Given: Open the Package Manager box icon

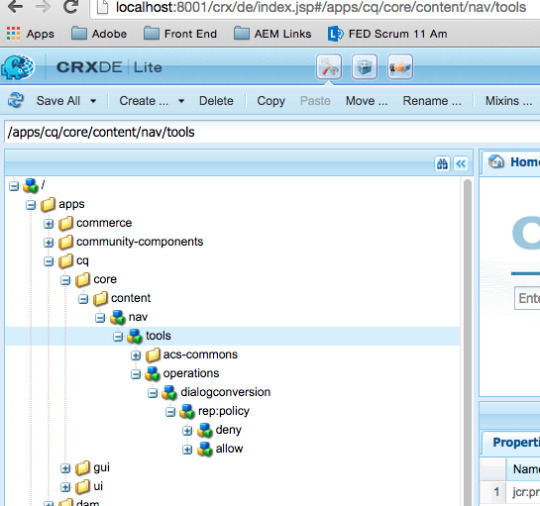Looking at the screenshot, I should coord(365,66).
